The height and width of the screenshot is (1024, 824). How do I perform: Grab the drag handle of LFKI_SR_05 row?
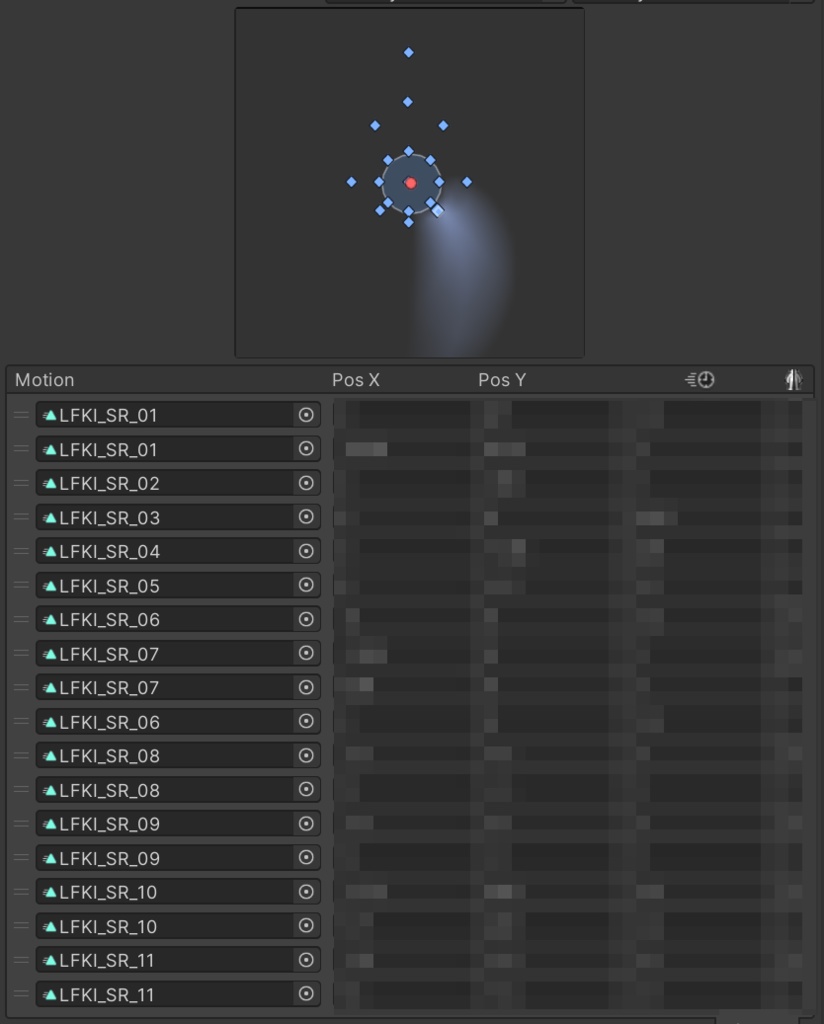[21, 585]
